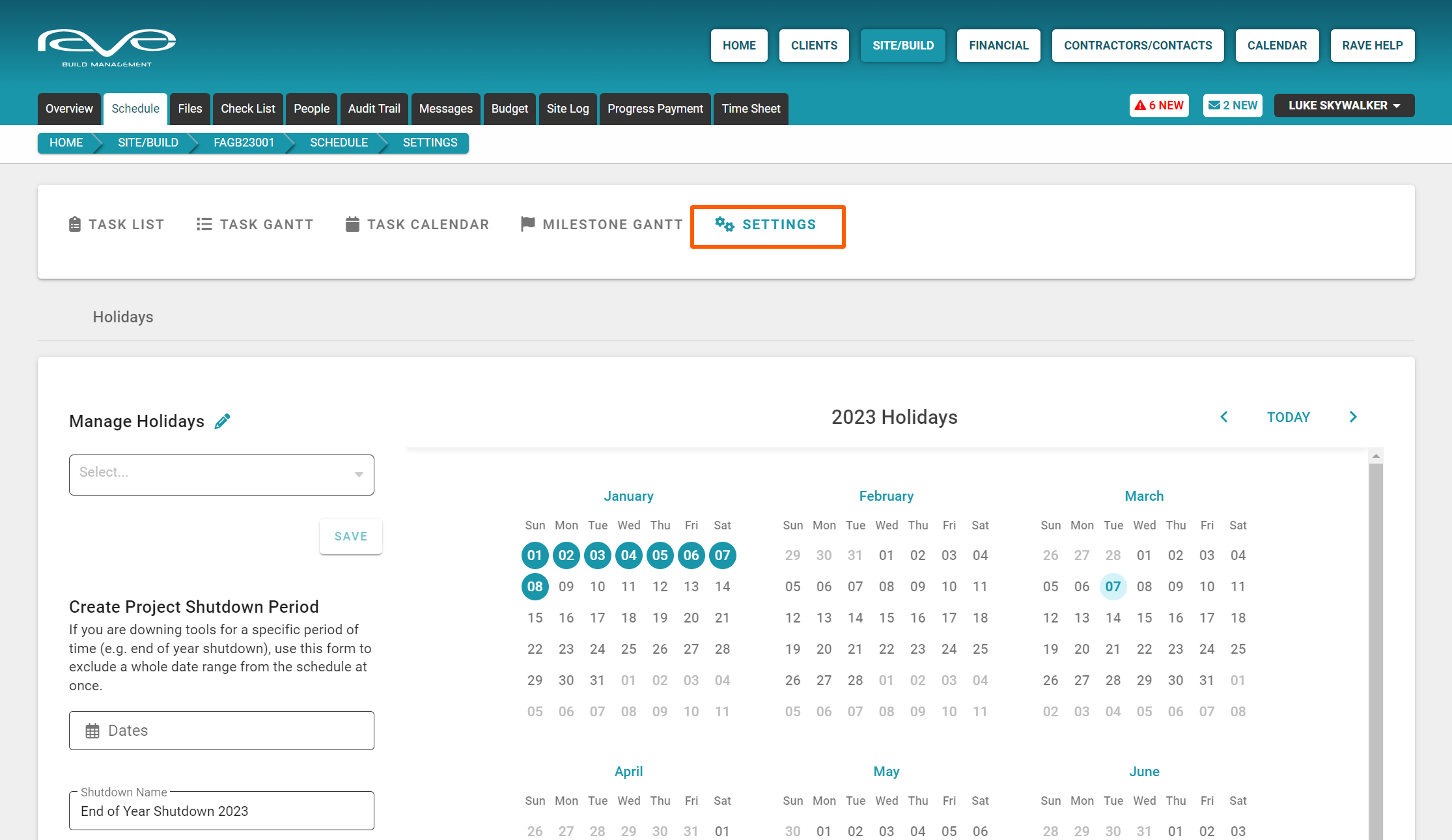This screenshot has height=840, width=1452.
Task: Expand the Select holidays dropdown
Action: 221,475
